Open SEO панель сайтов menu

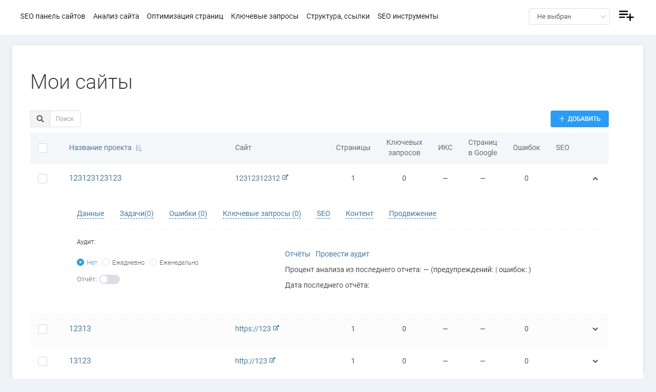coord(53,16)
